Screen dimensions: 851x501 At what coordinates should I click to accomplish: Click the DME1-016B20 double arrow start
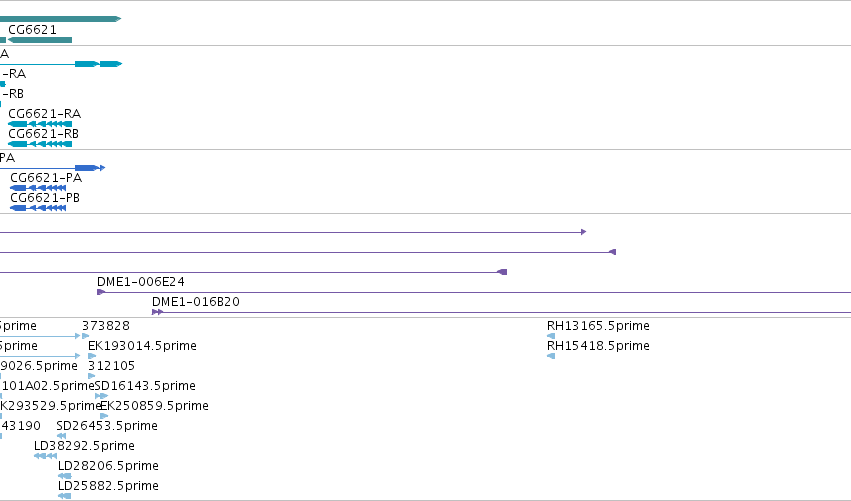point(157,313)
